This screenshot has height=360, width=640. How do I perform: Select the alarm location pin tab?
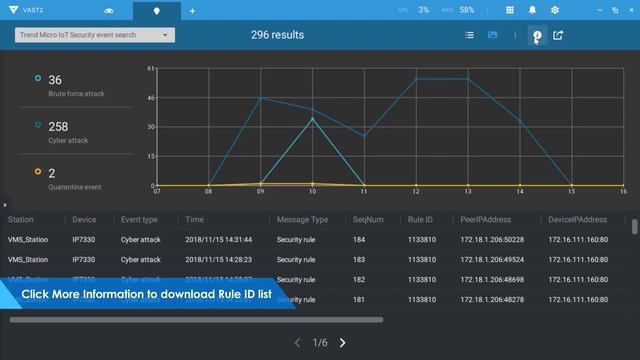157,11
